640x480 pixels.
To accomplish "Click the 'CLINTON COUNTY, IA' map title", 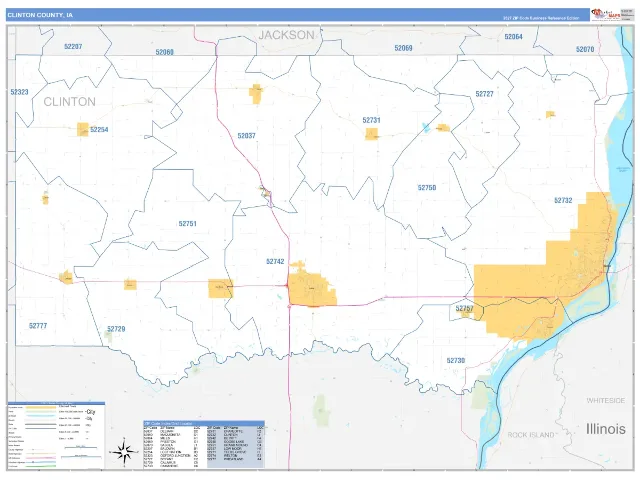I will click(40, 15).
